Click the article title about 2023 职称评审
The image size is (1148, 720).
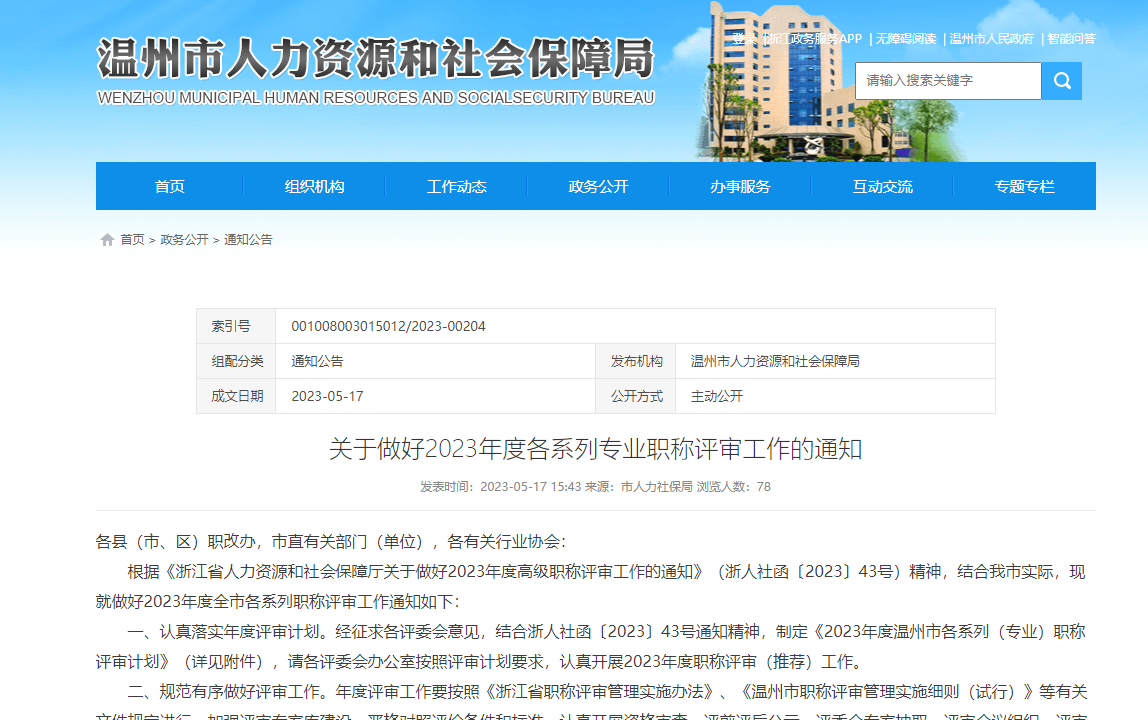(x=595, y=449)
